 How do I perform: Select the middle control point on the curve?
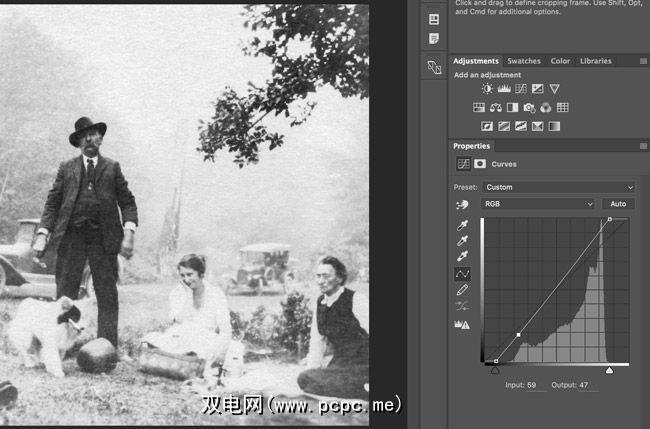519,334
